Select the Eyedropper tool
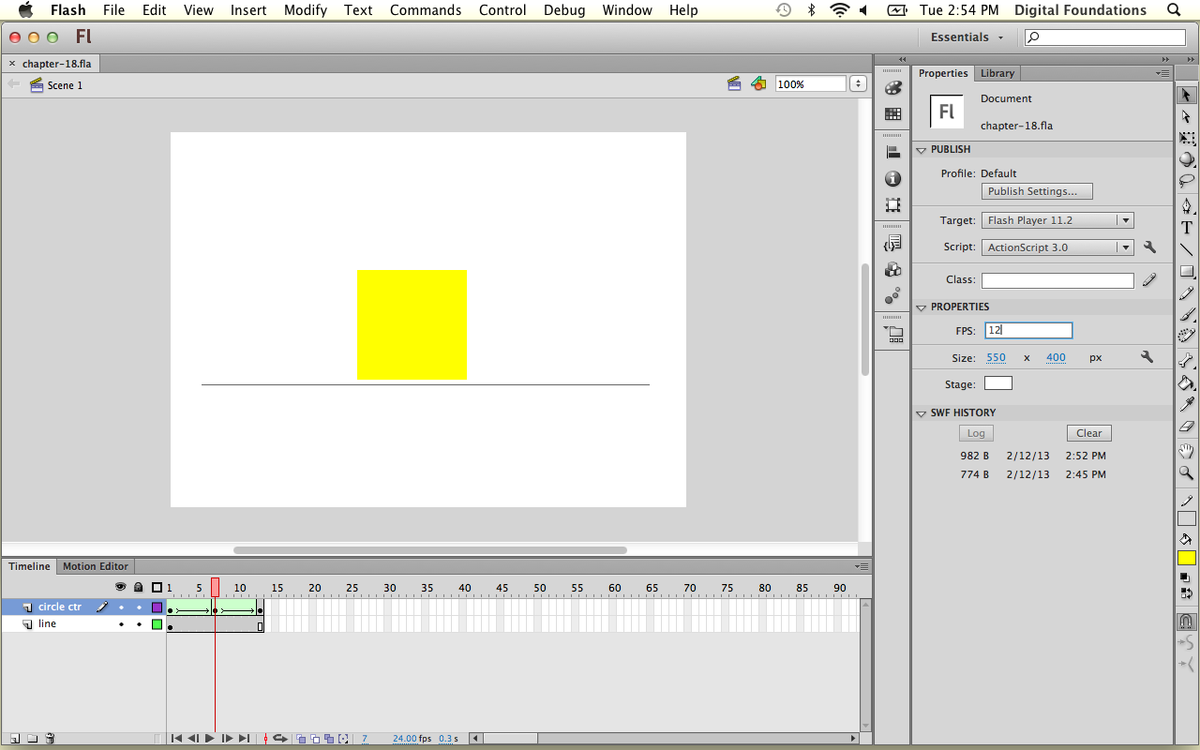Screen dimensions: 1200x750 coord(1187,404)
